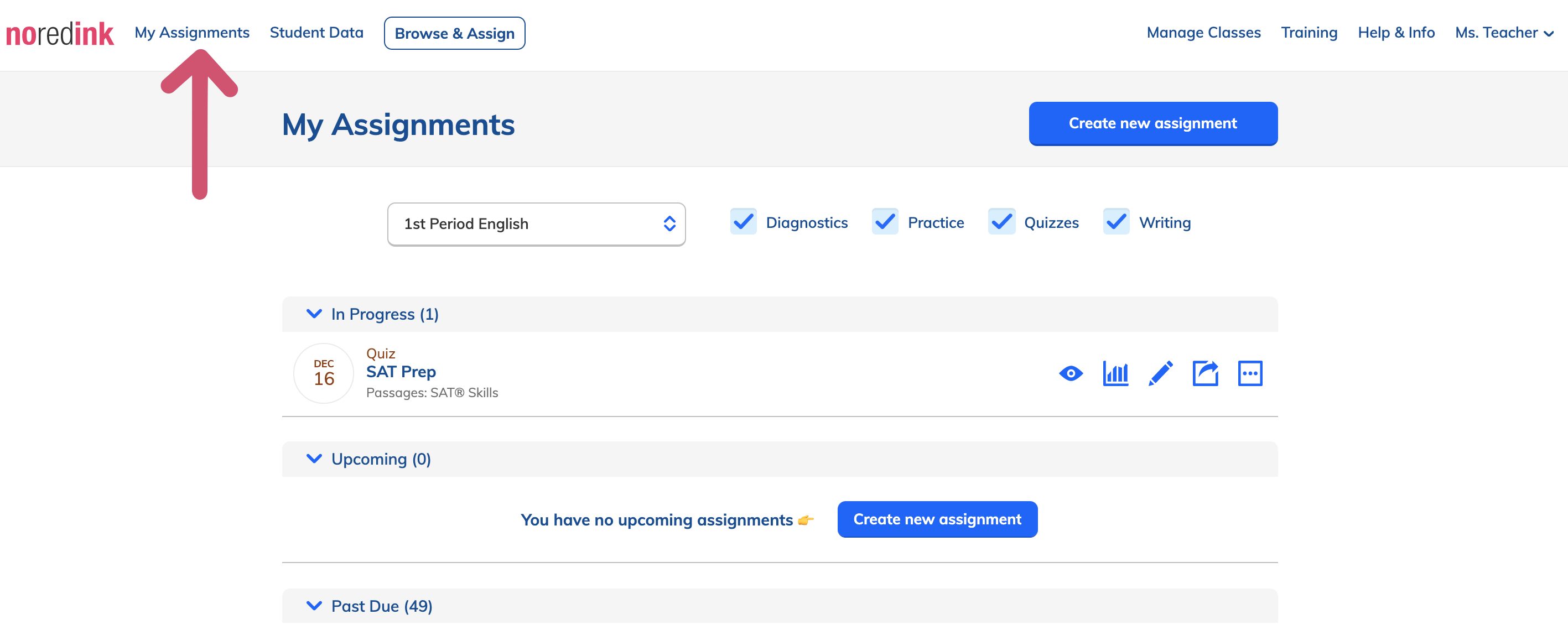Viewport: 1568px width, 635px height.
Task: Go to Student Data page
Action: [316, 33]
